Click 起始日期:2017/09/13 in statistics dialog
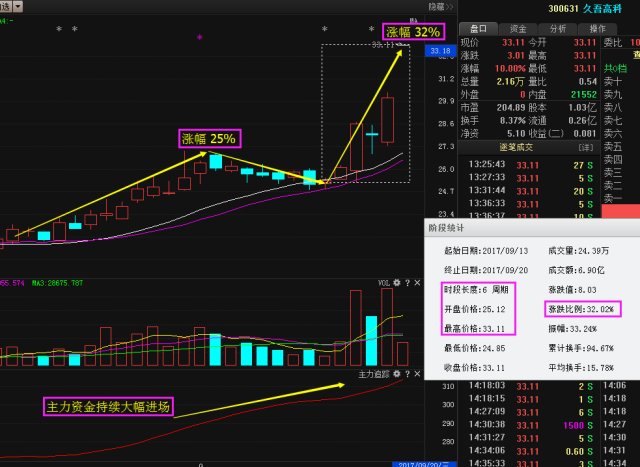640x467 pixels. click(x=486, y=251)
